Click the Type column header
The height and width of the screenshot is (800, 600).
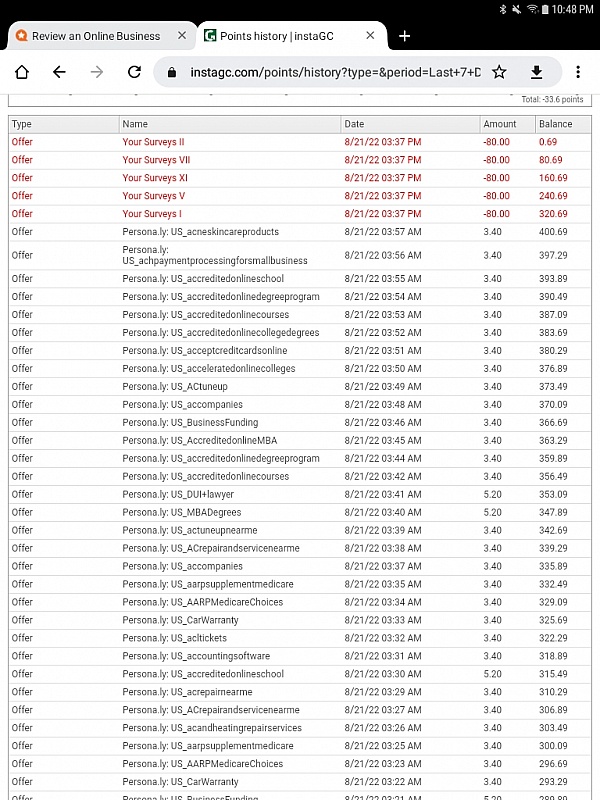(22, 124)
